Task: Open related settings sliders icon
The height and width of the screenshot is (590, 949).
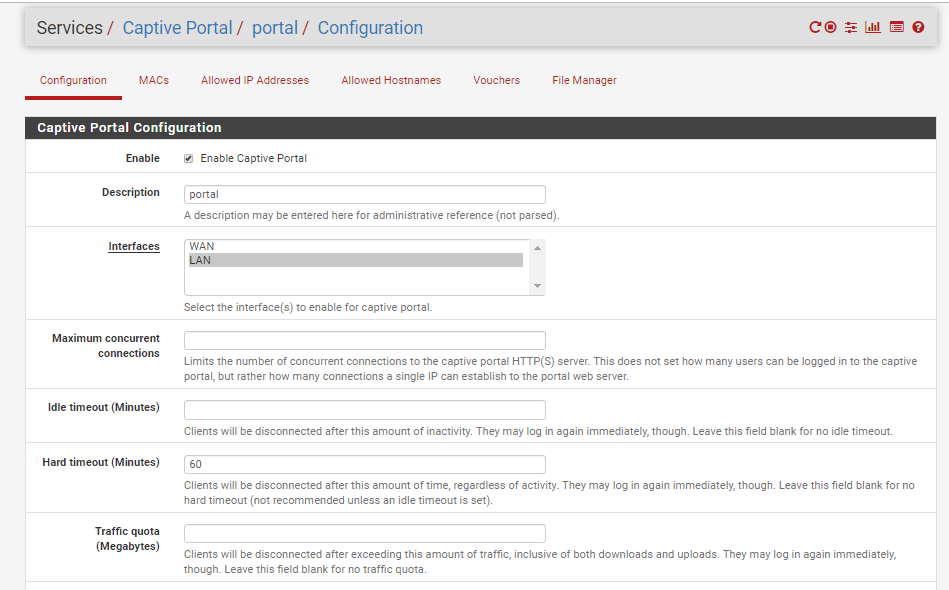Action: tap(851, 27)
